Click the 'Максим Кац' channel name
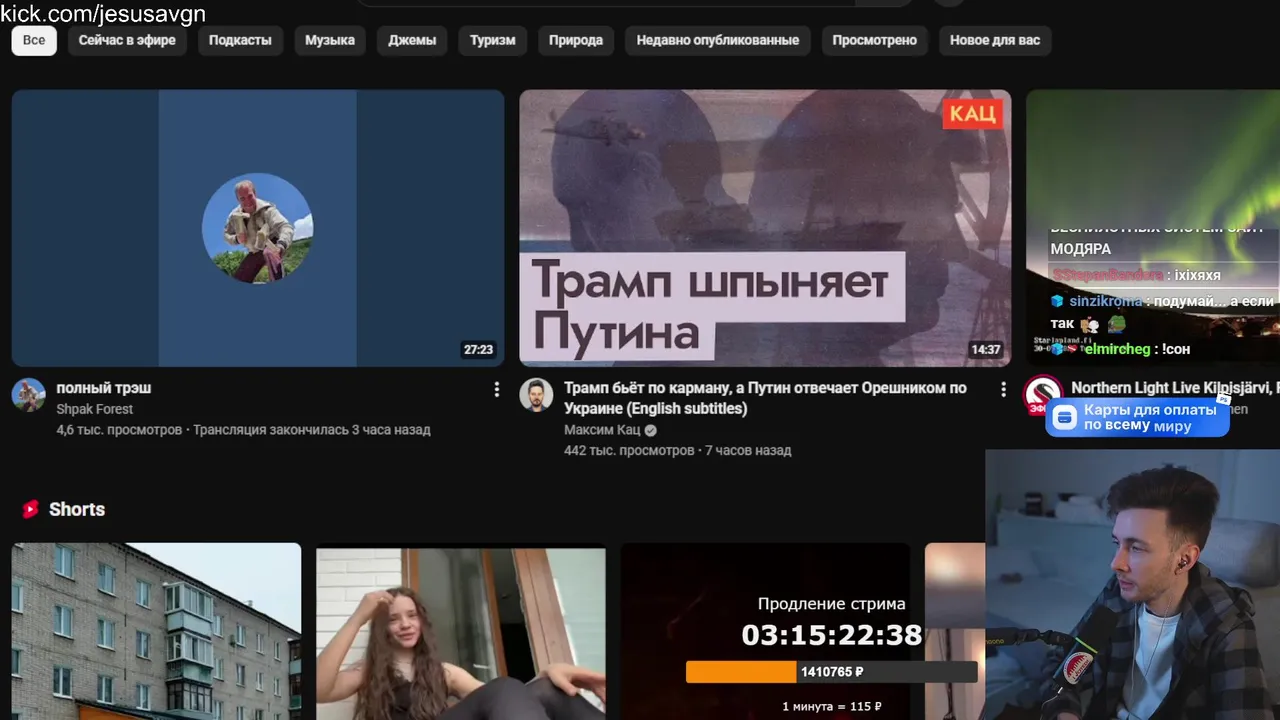This screenshot has height=720, width=1280. pyautogui.click(x=602, y=430)
